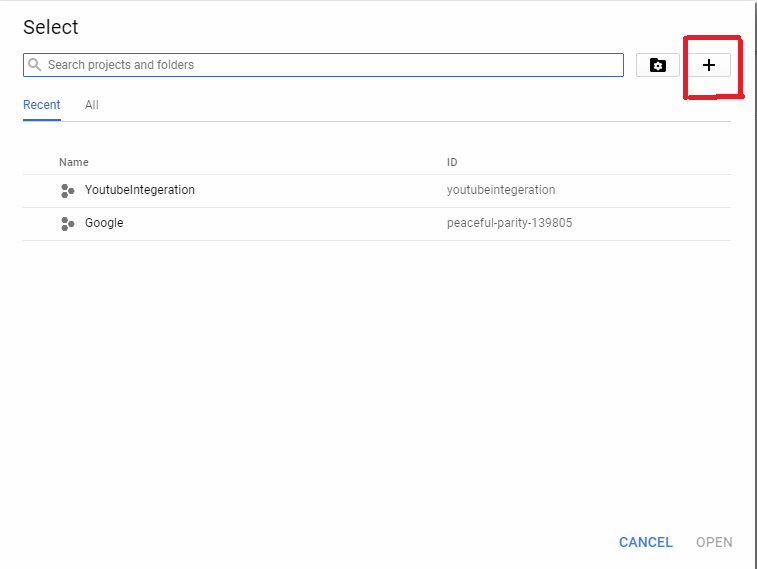
Task: Click the Google project icon
Action: point(68,223)
